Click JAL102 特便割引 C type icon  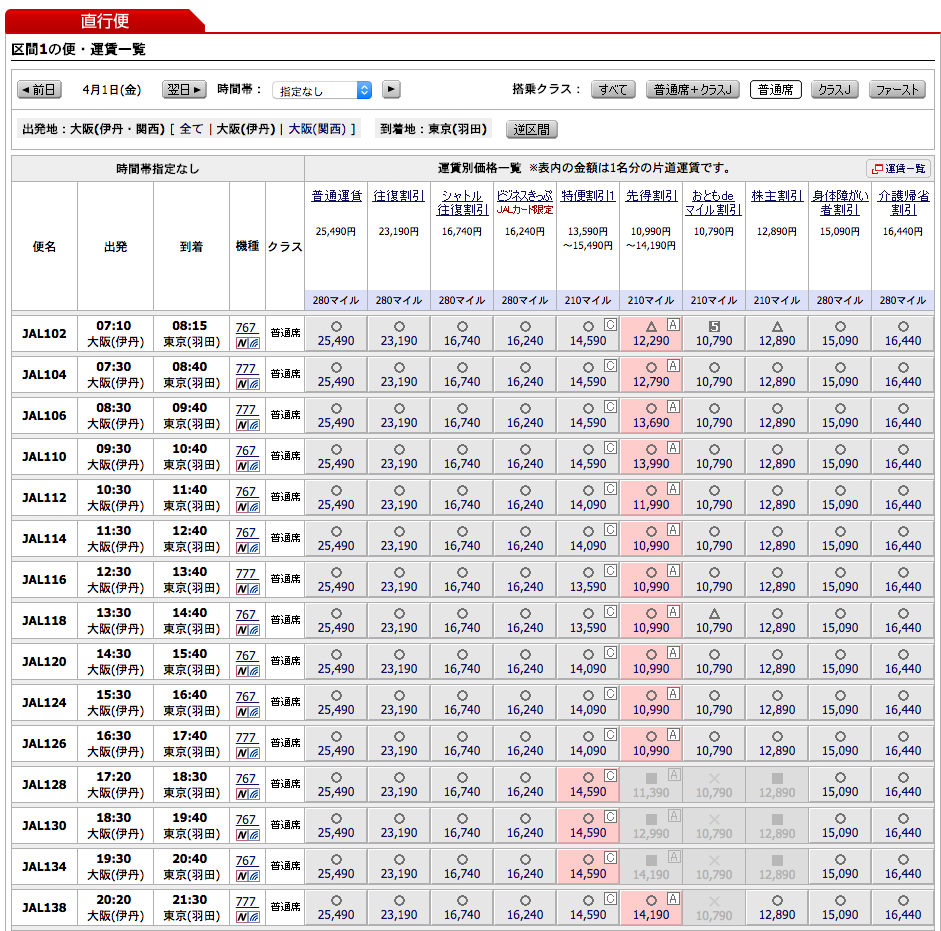pyautogui.click(x=610, y=325)
